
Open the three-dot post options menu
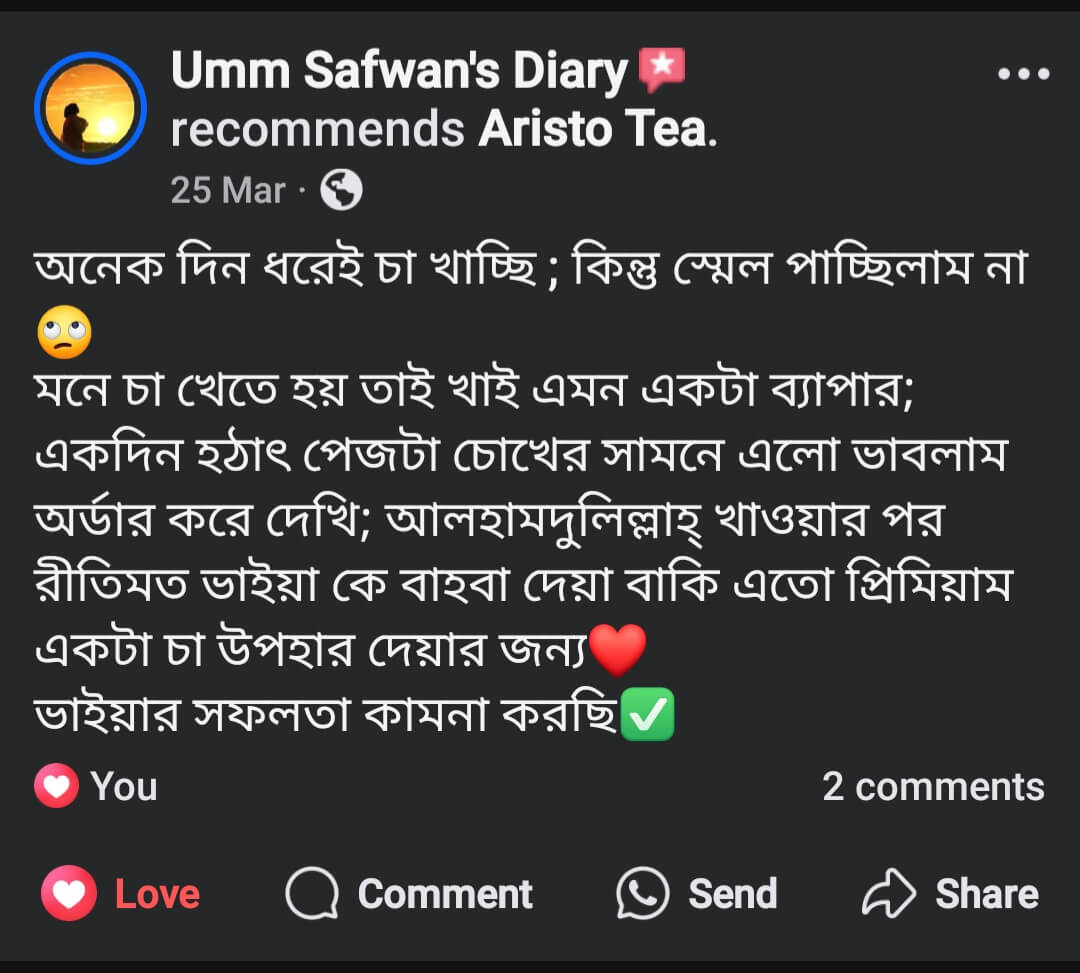pyautogui.click(x=1023, y=74)
